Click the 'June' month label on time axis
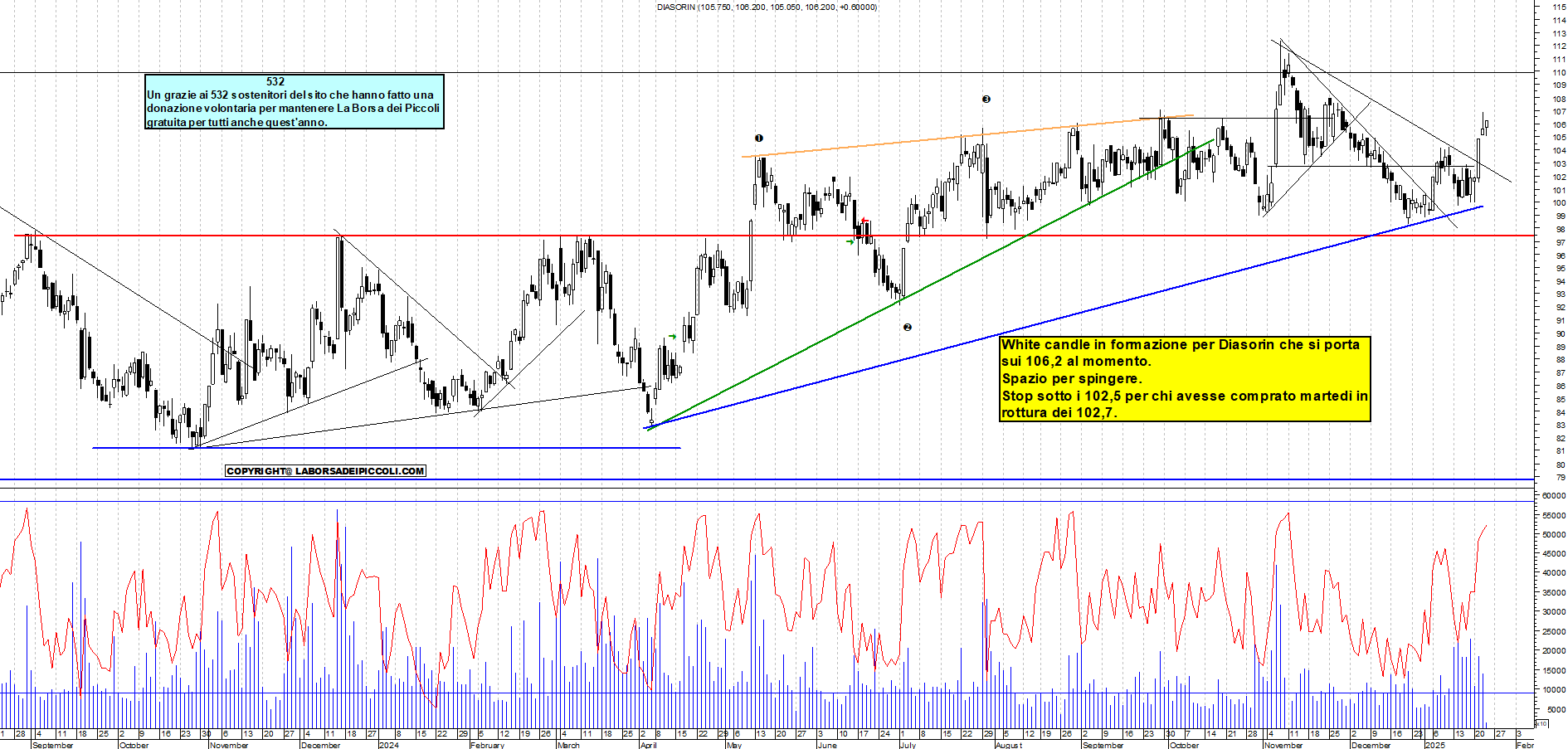Viewport: 1568px width, 749px height. pyautogui.click(x=827, y=745)
